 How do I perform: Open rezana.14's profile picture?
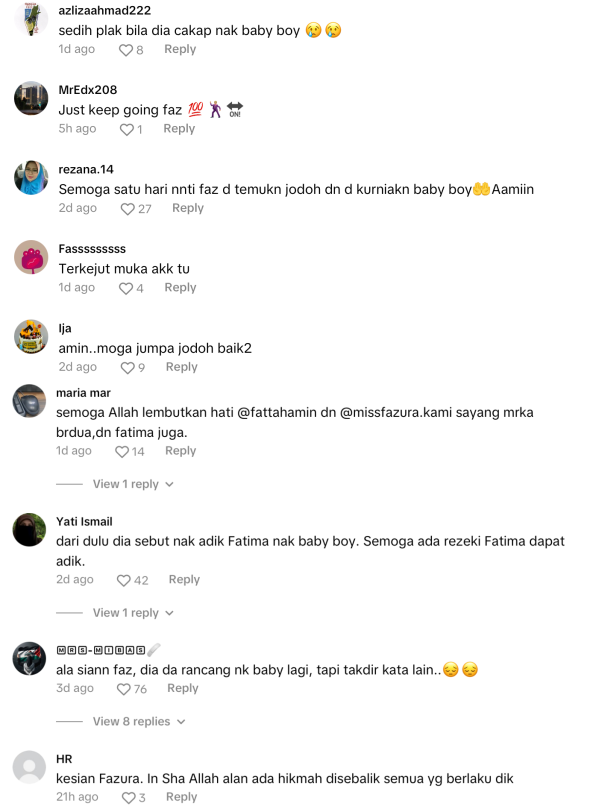tap(31, 177)
